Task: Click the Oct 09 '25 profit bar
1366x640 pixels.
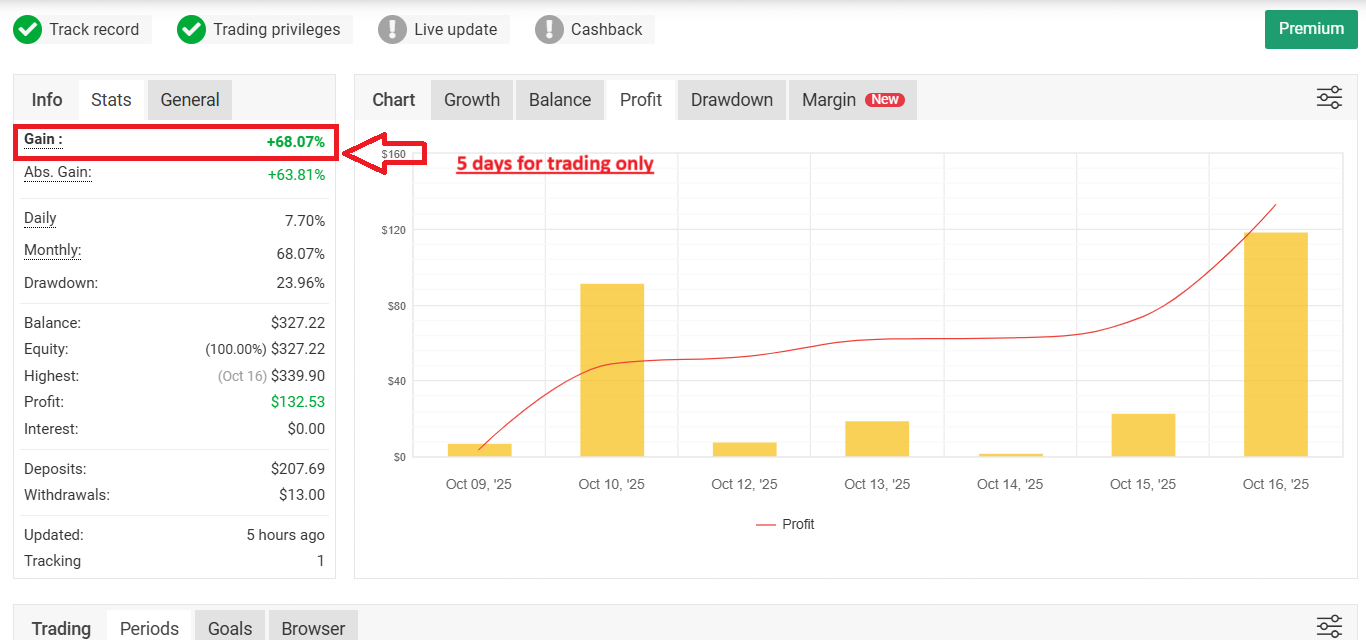Action: 479,450
